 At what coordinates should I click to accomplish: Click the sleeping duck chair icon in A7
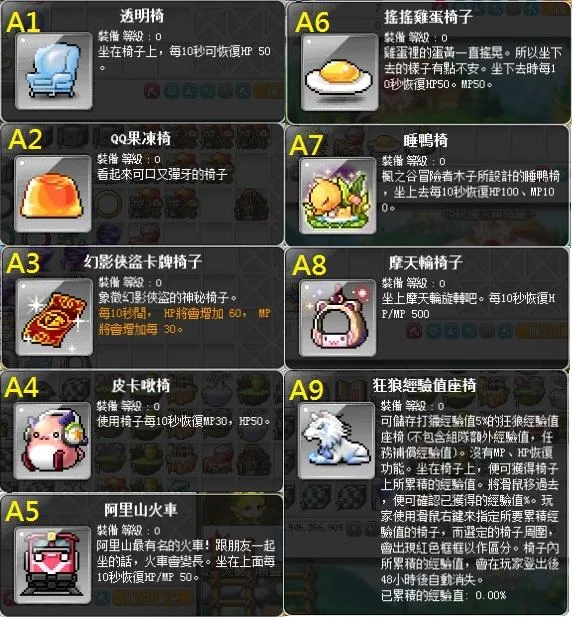pos(338,196)
